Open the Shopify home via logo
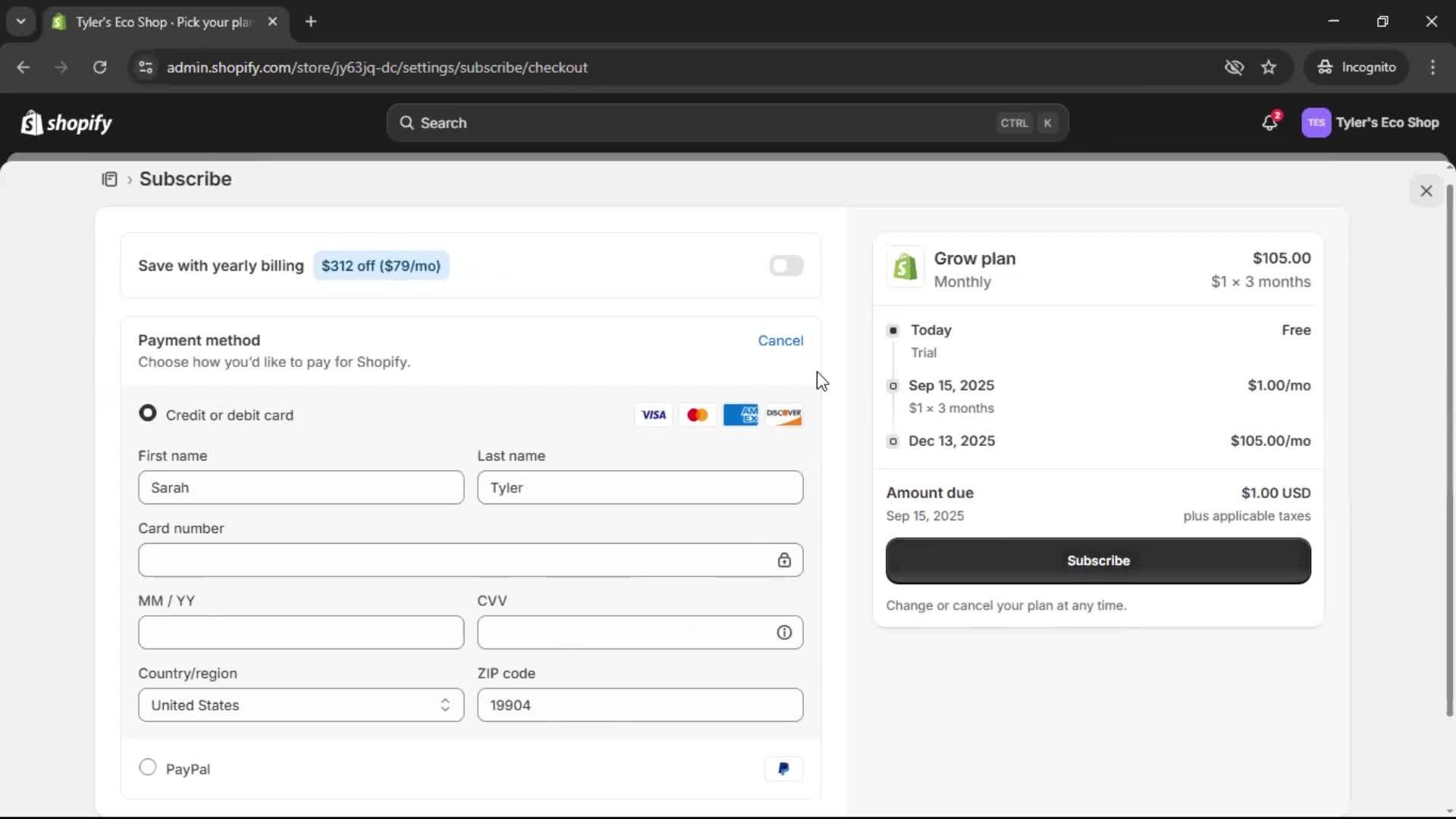Screen dimensions: 1456x819 tap(65, 122)
